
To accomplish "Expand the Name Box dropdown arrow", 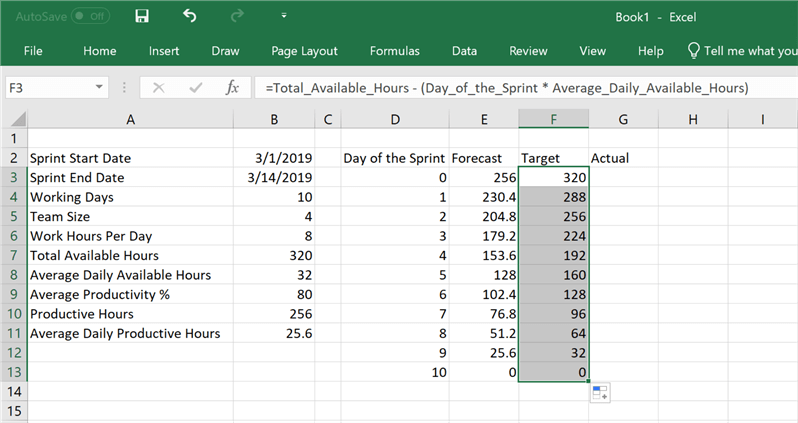I will 99,88.
